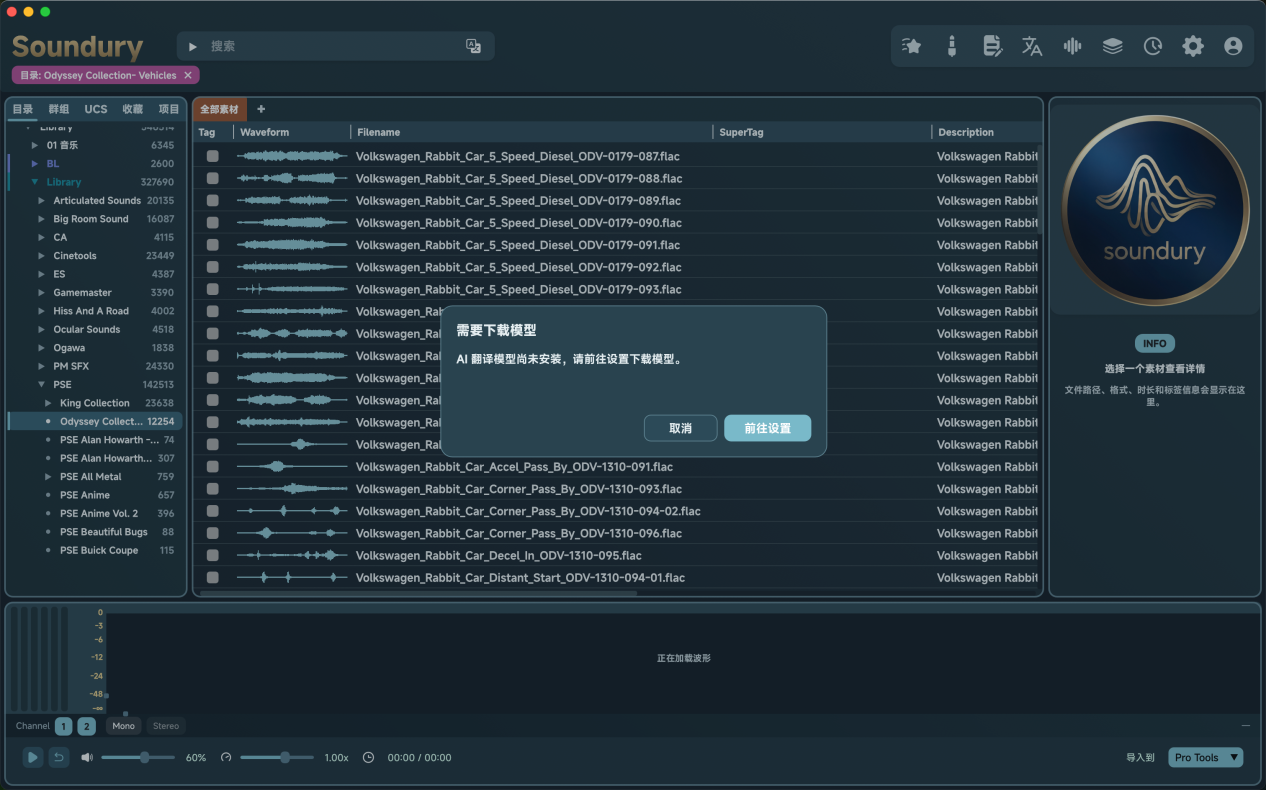
Task: Click the INFO badge
Action: click(x=1155, y=343)
